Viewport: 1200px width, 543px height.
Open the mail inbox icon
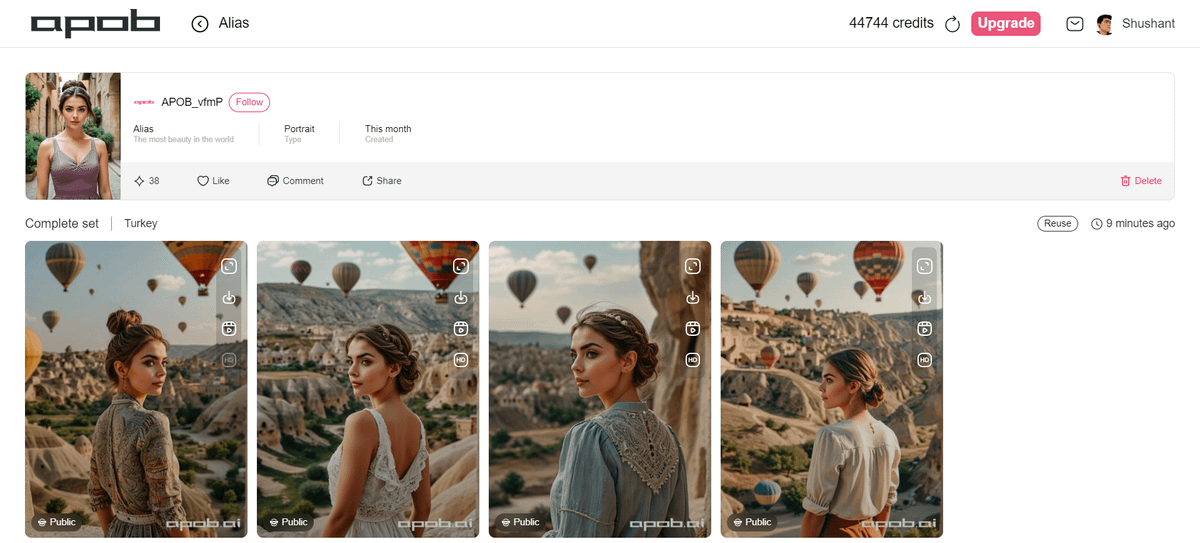(1075, 24)
